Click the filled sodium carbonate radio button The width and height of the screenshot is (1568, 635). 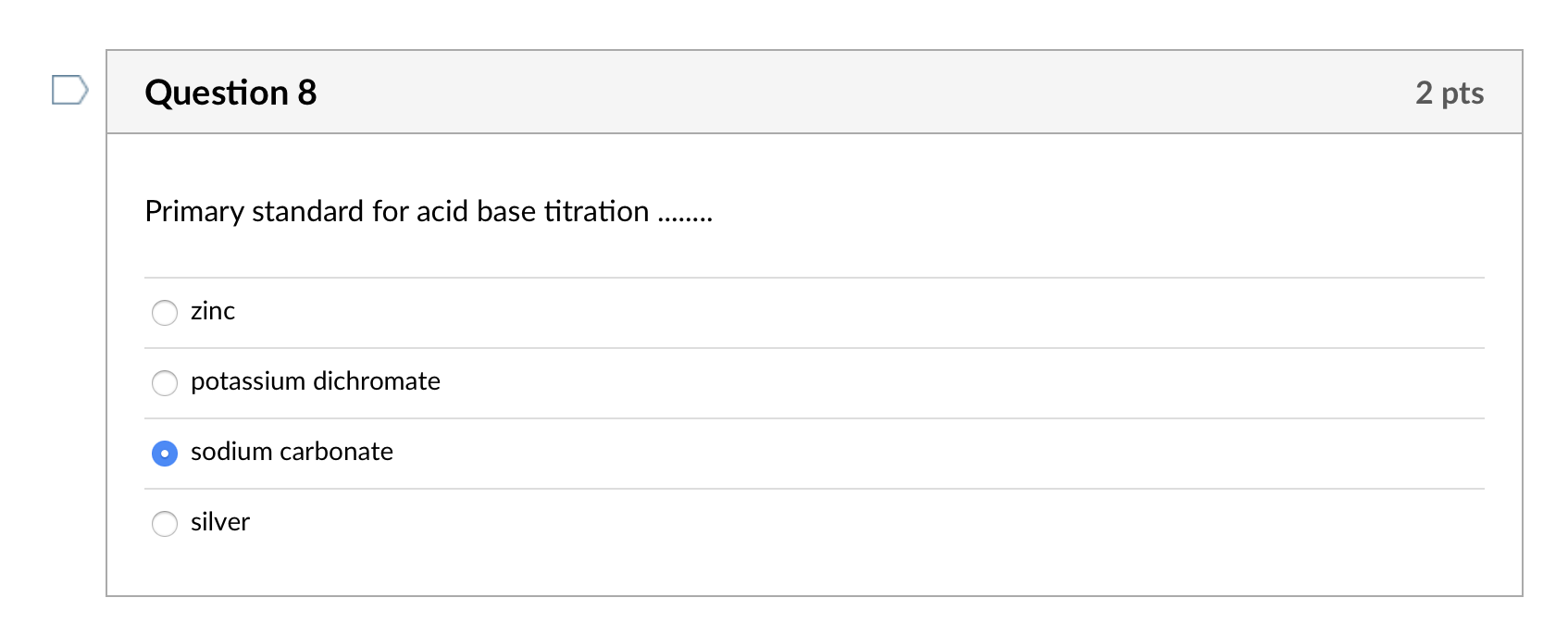click(165, 454)
